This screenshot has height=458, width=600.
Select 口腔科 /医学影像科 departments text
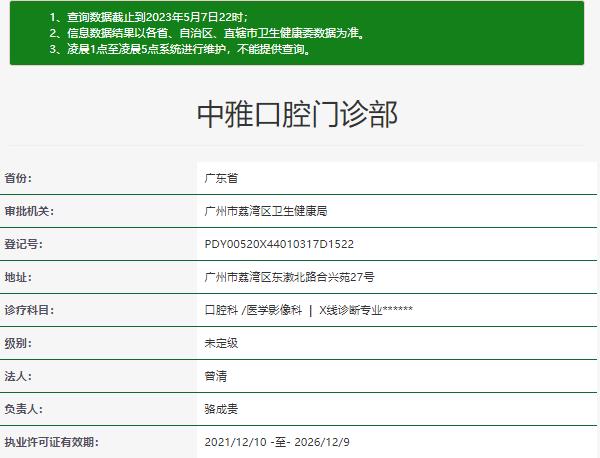(253, 310)
